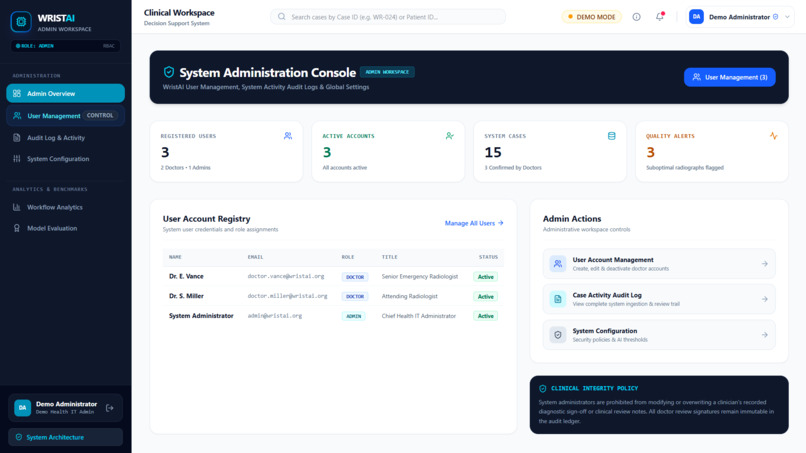Click arrow on User Account Management card
Screen dimensions: 806x453
point(765,264)
